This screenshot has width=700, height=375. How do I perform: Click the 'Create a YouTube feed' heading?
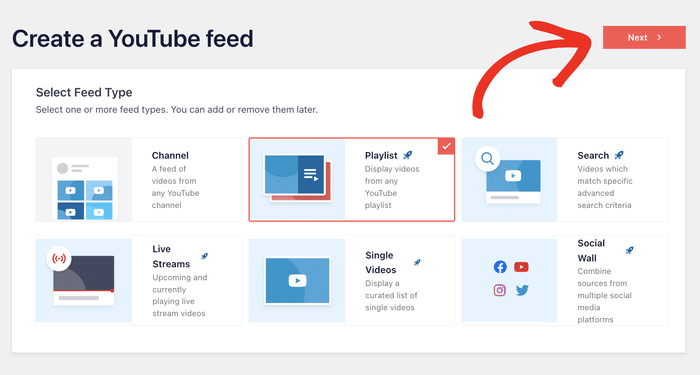point(133,38)
